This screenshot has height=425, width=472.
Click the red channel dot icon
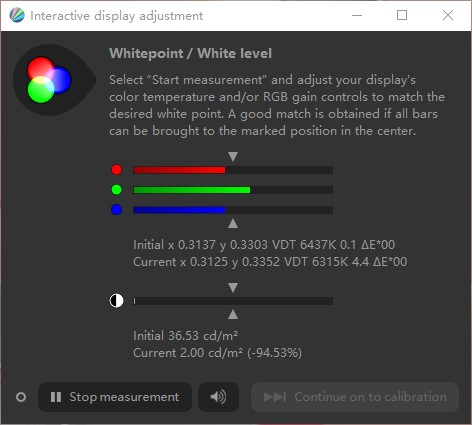117,170
